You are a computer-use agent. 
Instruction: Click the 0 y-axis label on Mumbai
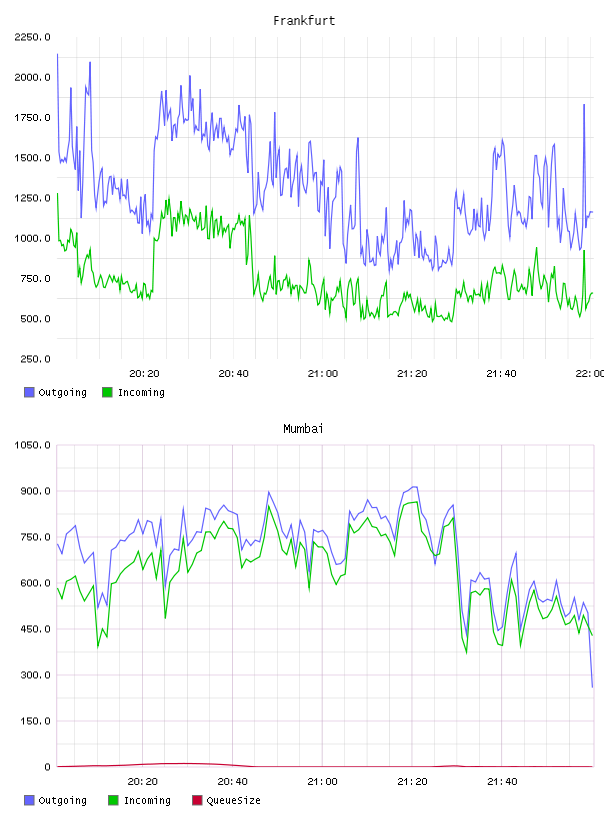[x=47, y=767]
